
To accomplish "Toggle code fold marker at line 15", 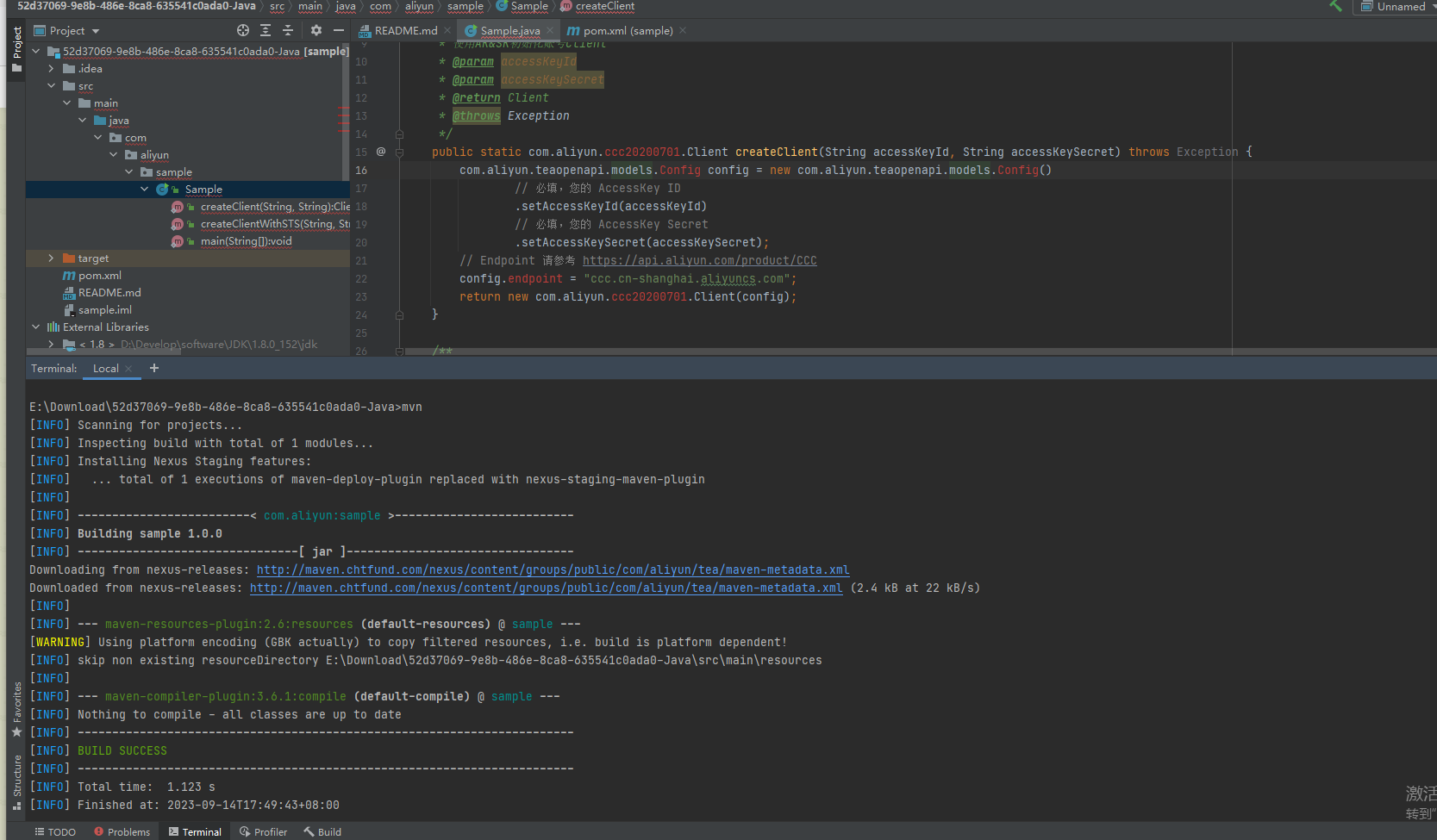I will point(399,152).
